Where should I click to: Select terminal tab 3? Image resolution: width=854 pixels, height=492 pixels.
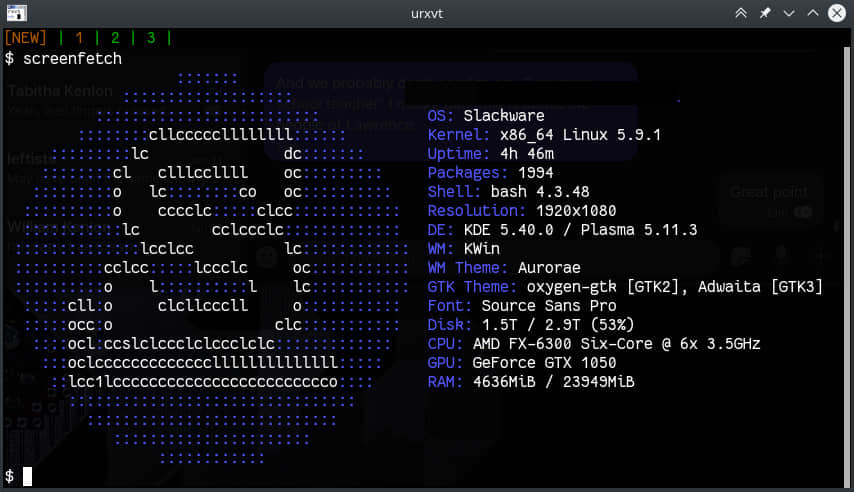tap(150, 38)
